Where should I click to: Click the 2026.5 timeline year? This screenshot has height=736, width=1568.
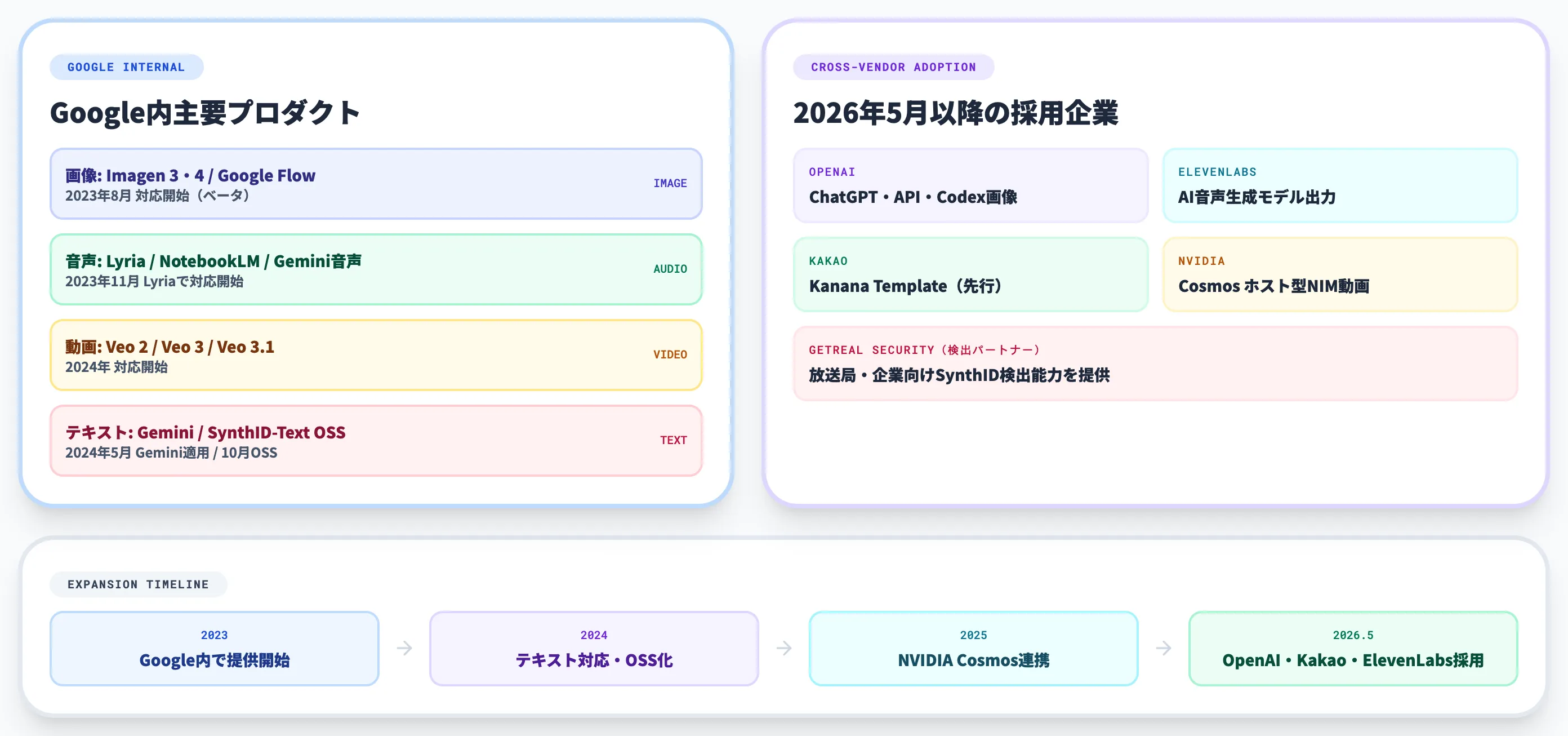[x=1352, y=635]
